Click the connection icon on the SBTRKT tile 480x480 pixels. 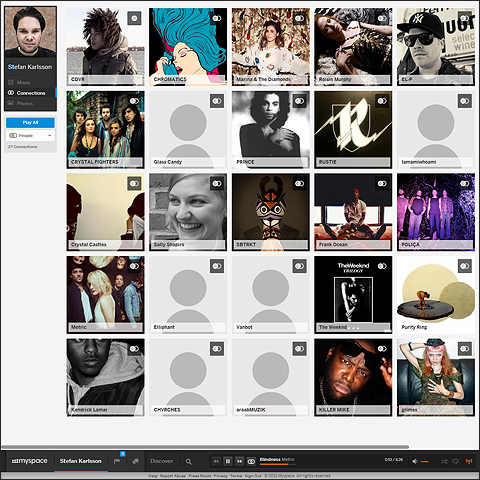[x=300, y=183]
